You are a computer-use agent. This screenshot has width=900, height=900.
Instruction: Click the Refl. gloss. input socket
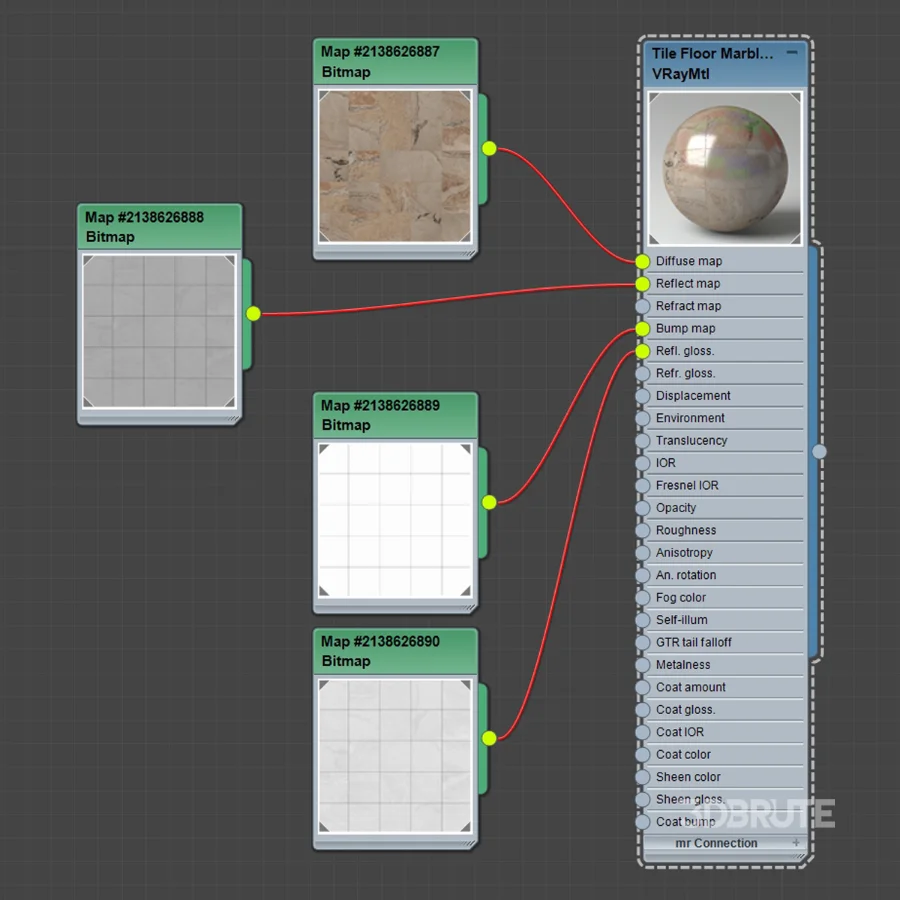pos(642,351)
